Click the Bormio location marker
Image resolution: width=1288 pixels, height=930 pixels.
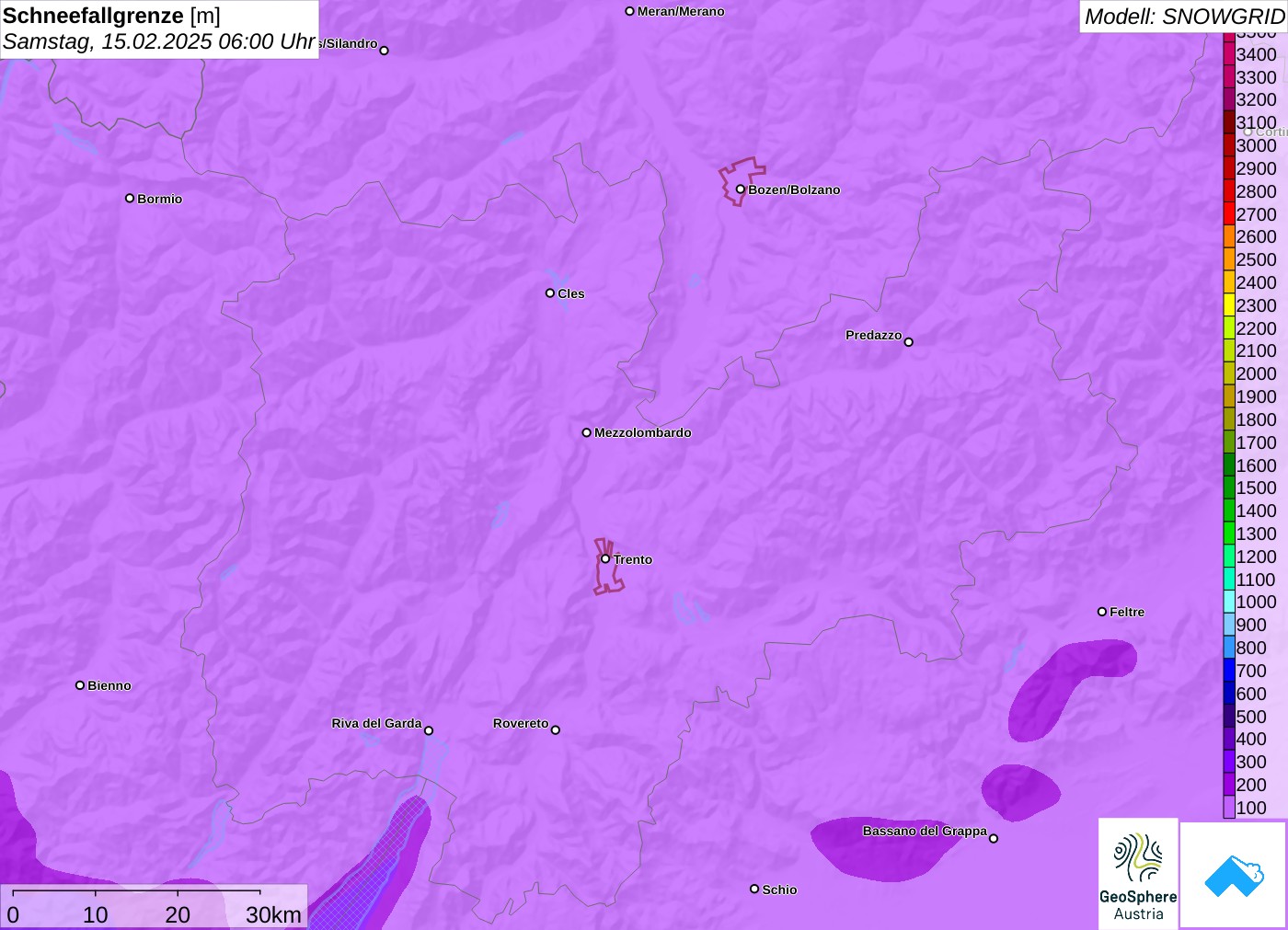pos(130,198)
